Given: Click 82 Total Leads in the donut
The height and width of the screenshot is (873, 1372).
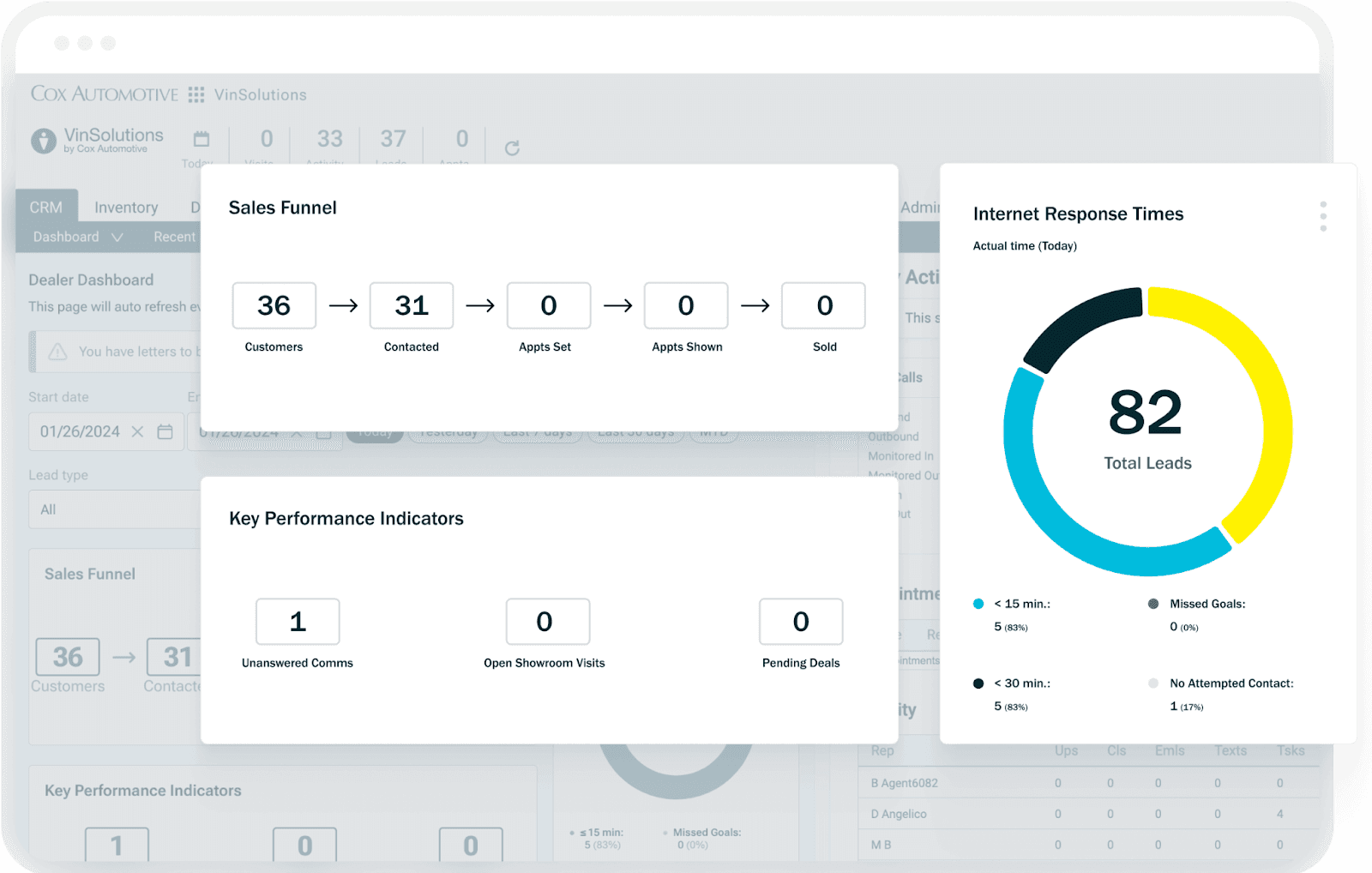Looking at the screenshot, I should point(1146,428).
